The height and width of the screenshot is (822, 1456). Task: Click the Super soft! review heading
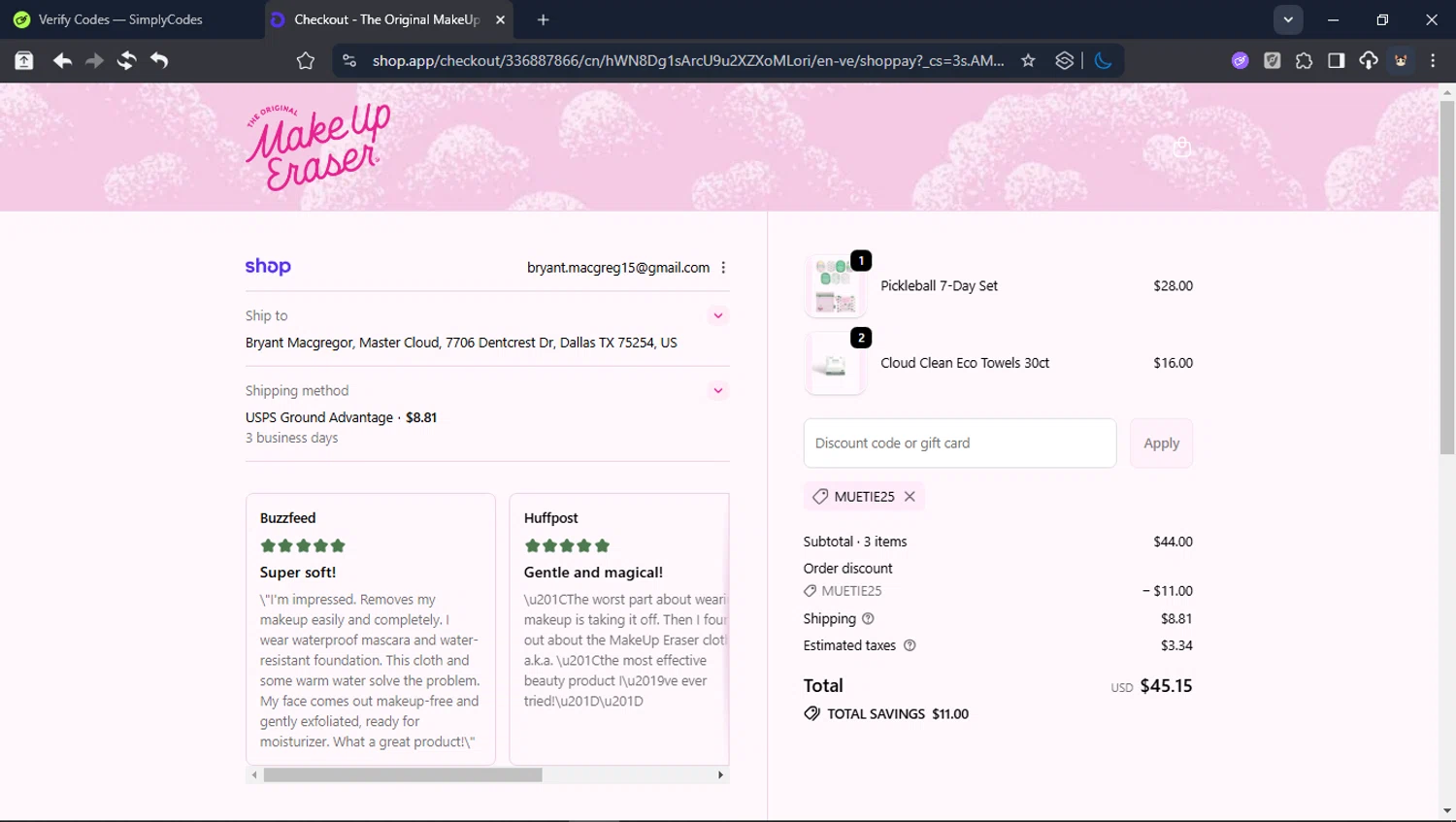pyautogui.click(x=298, y=573)
